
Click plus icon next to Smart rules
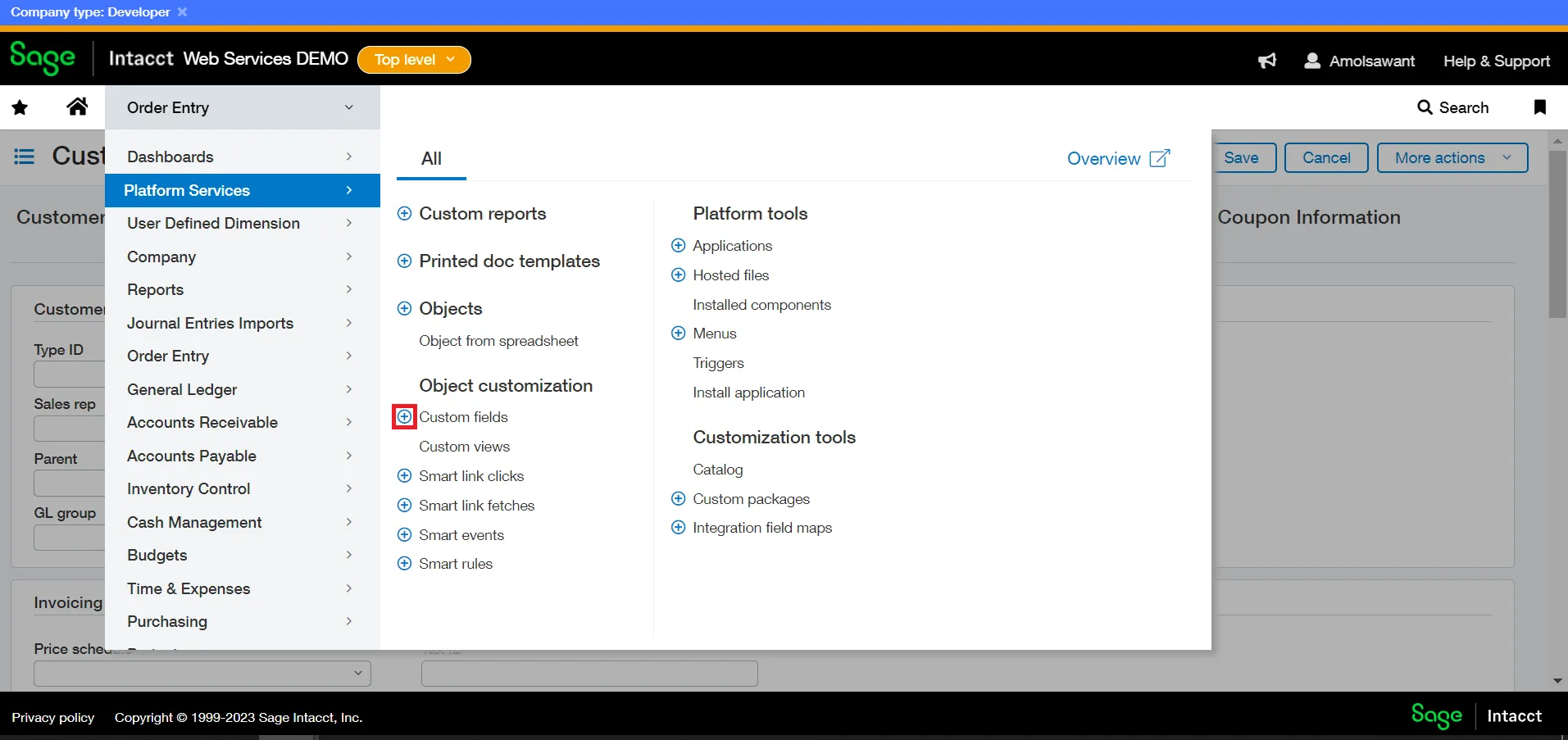tap(404, 564)
